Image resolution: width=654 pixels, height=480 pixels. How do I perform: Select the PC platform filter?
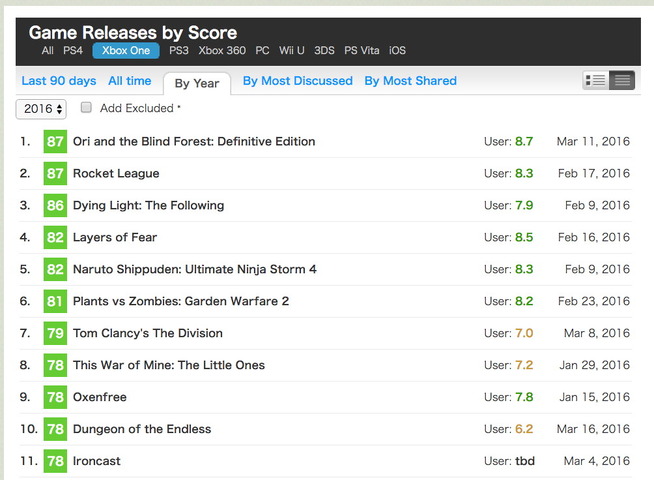(262, 50)
